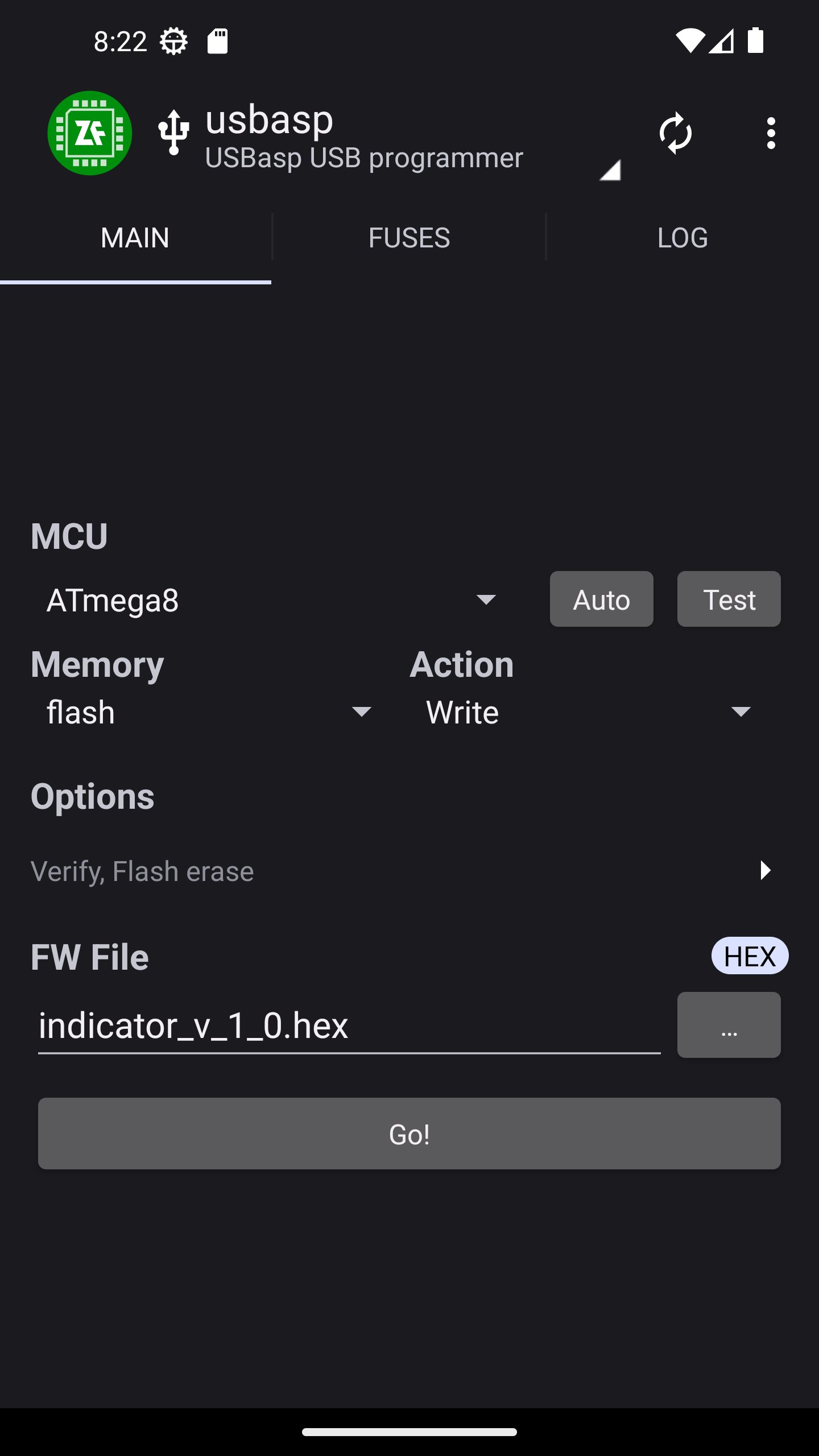Image resolution: width=819 pixels, height=1456 pixels.
Task: Switch to the LOG tab
Action: 682,238
